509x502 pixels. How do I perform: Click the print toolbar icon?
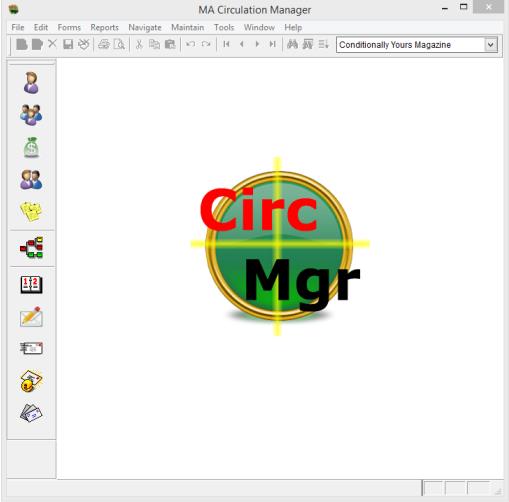[x=104, y=44]
